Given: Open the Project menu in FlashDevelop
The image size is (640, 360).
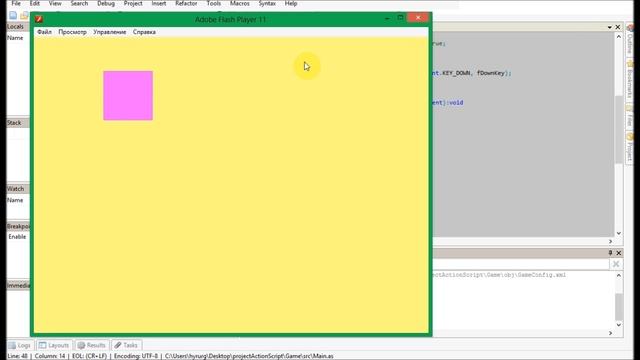Looking at the screenshot, I should [133, 3].
